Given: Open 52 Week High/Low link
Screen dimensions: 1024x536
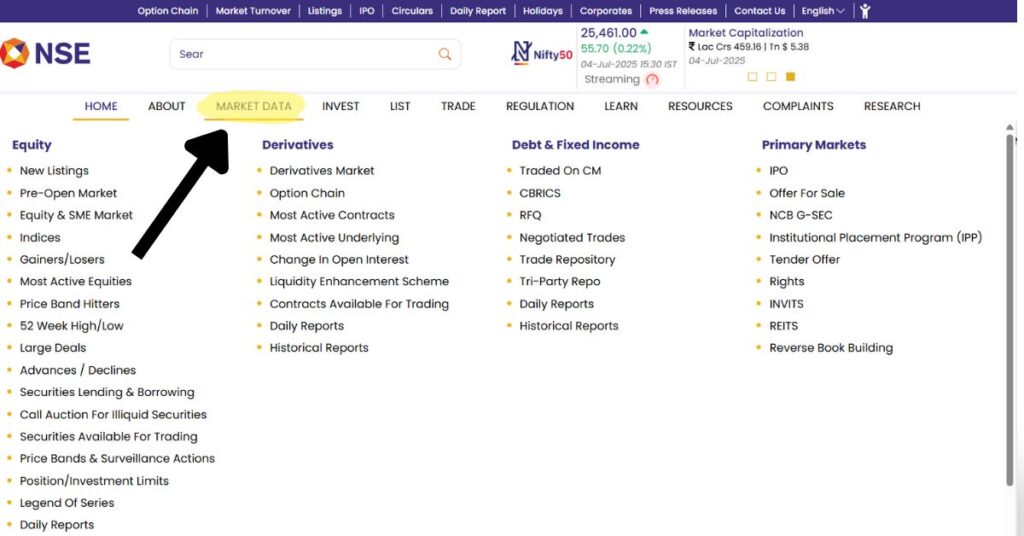Looking at the screenshot, I should click(71, 326).
